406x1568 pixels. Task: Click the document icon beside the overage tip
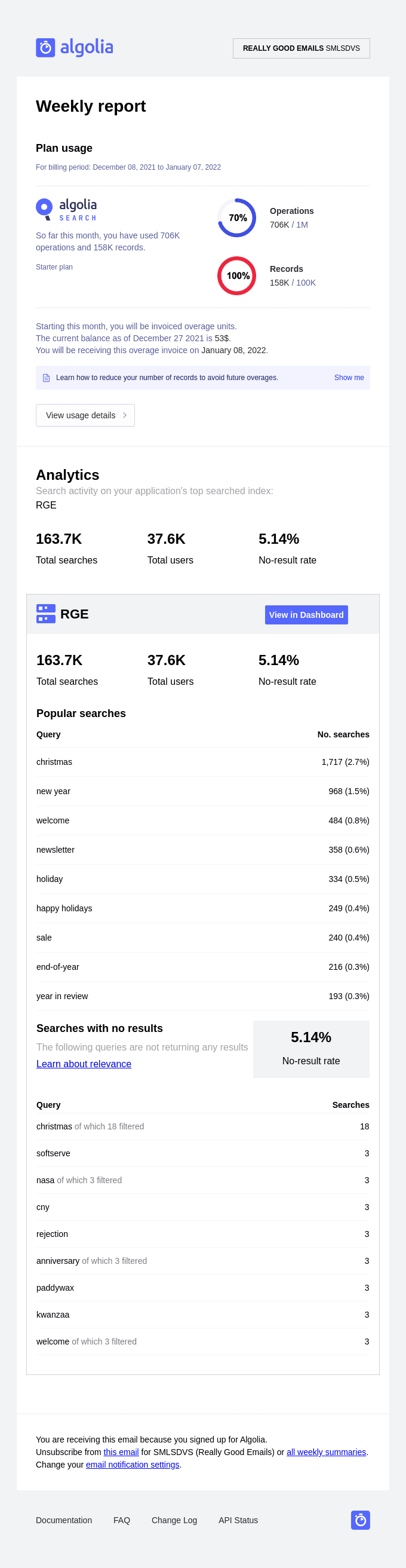[x=46, y=378]
